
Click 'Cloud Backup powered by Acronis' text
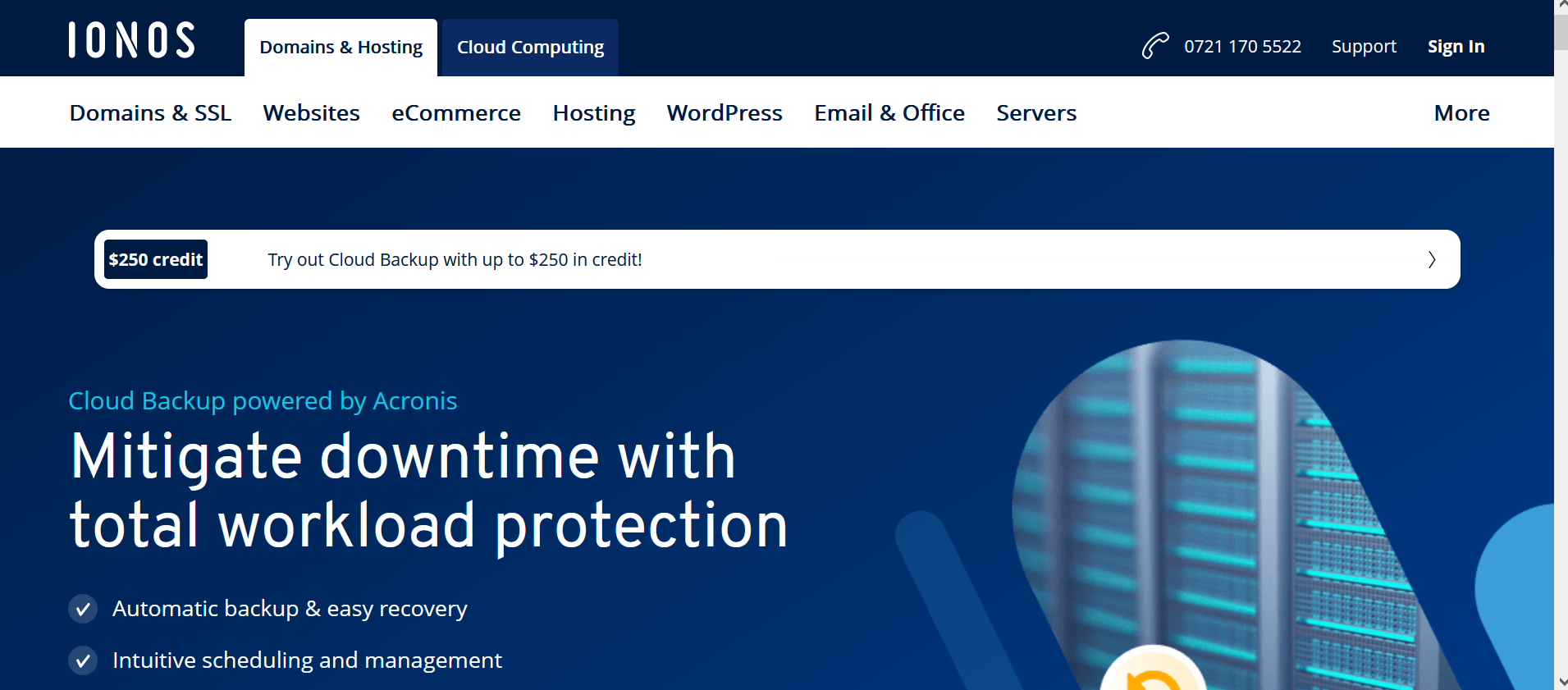tap(263, 401)
